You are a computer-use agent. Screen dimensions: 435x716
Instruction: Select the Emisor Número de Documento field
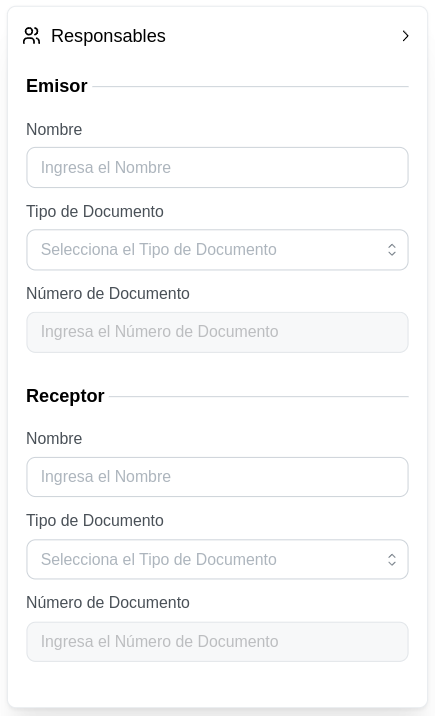tap(217, 332)
